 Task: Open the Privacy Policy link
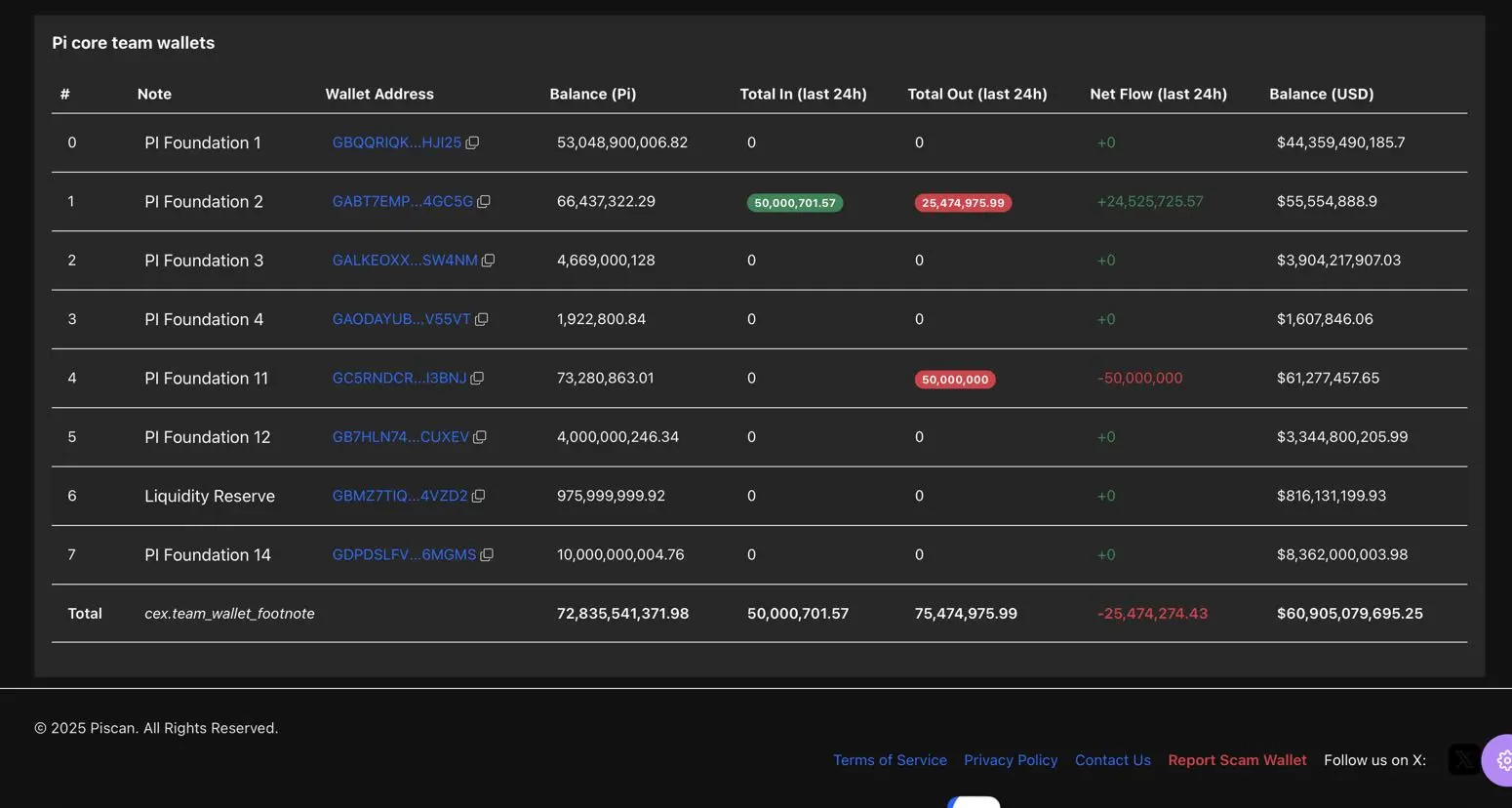(x=1011, y=760)
